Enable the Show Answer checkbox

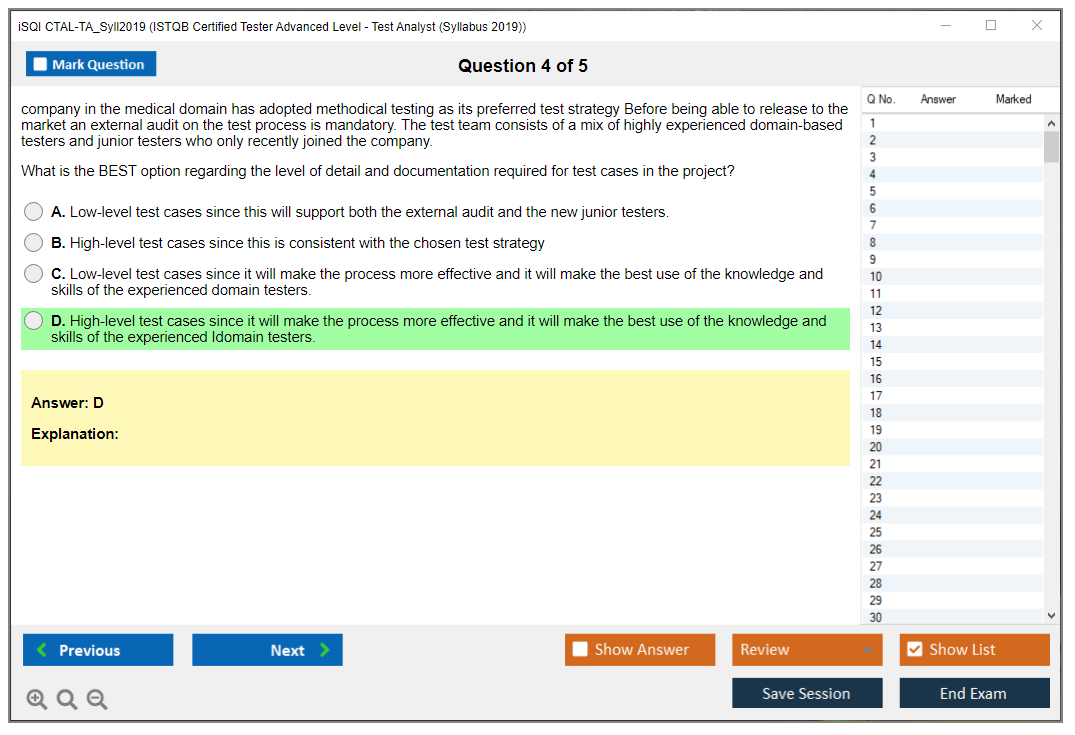point(580,650)
